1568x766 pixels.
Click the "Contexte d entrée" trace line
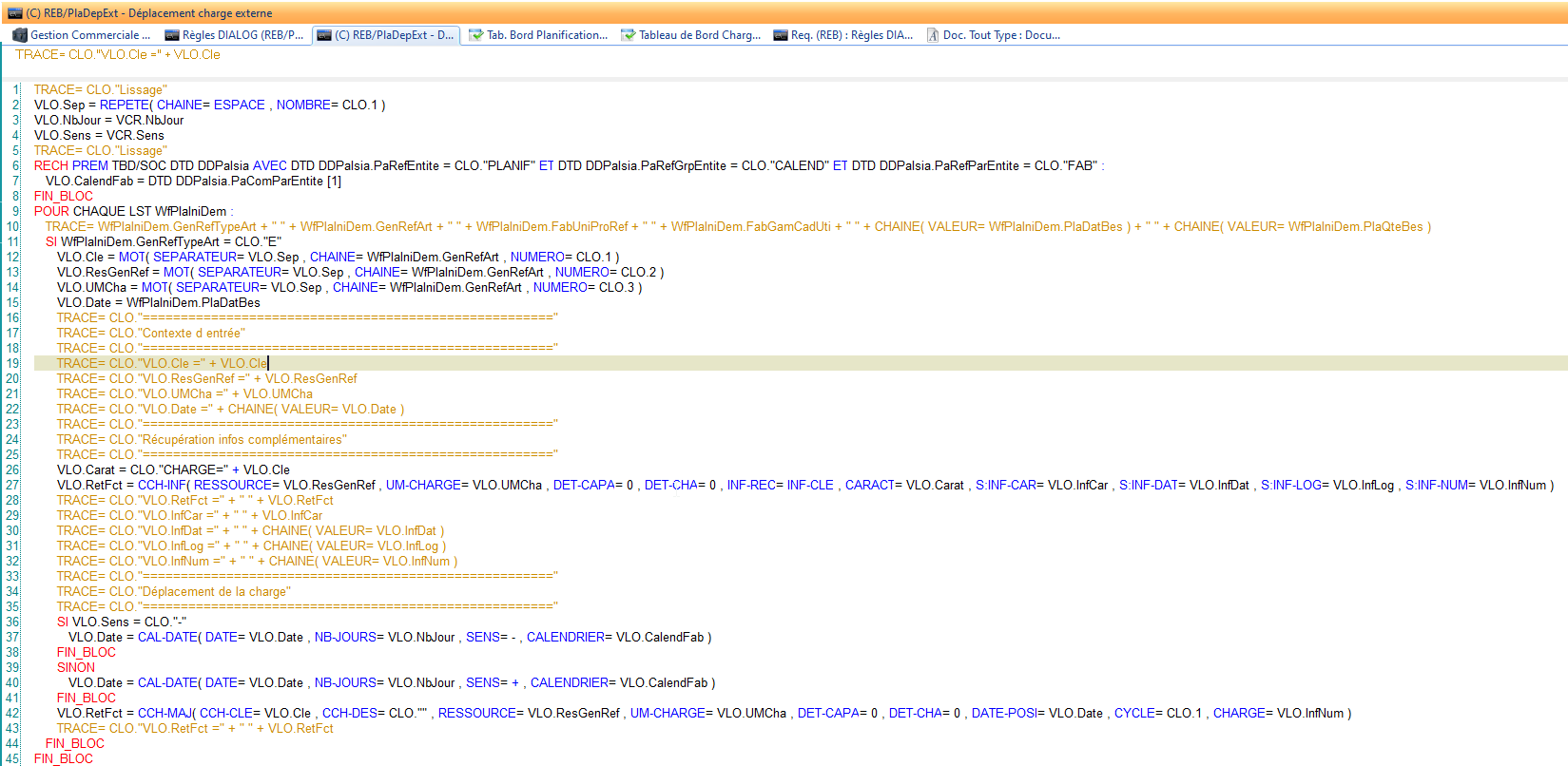pyautogui.click(x=150, y=333)
